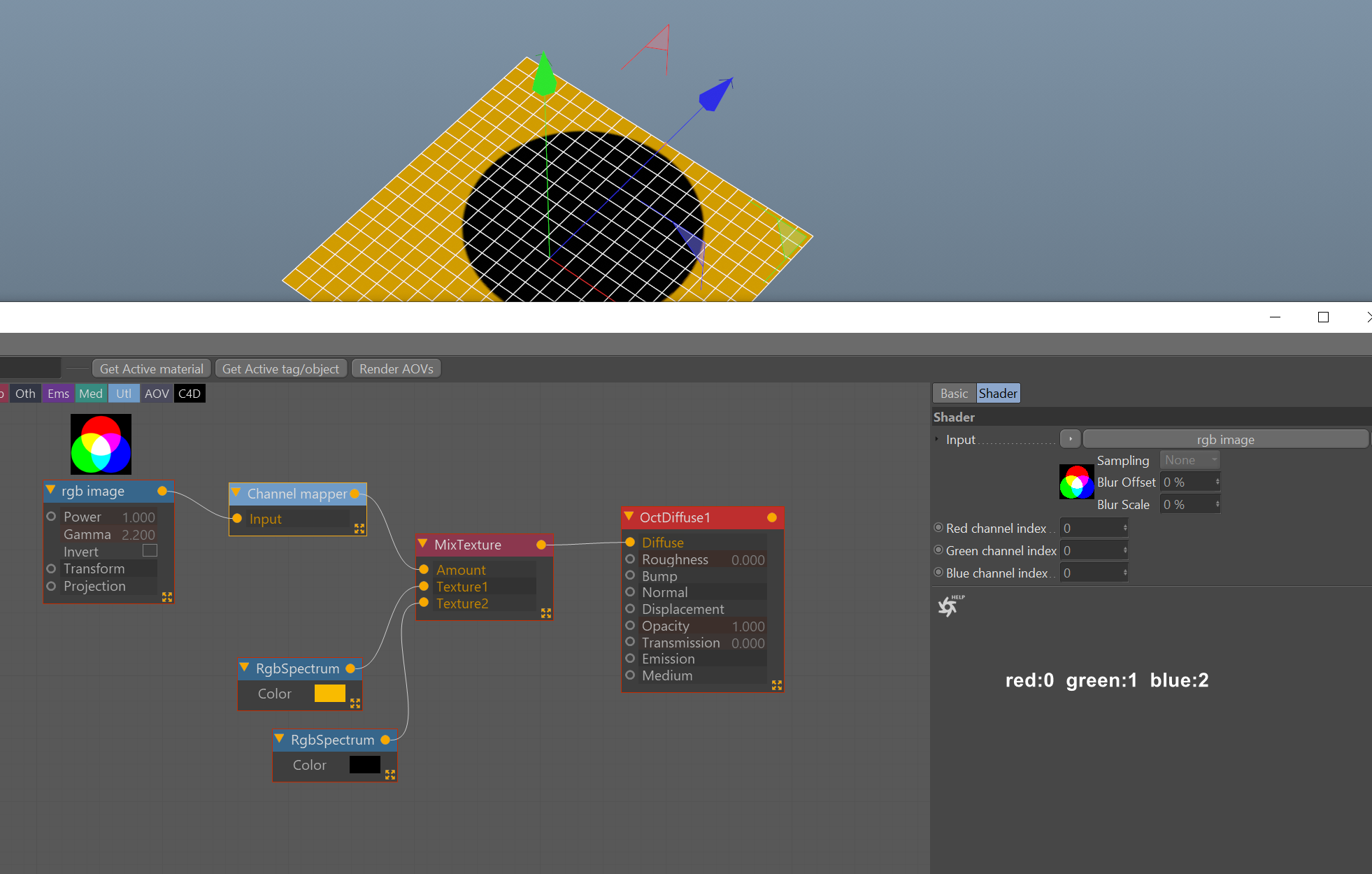Click Blue channel index field
Viewport: 1372px width, 874px height.
coord(1094,573)
